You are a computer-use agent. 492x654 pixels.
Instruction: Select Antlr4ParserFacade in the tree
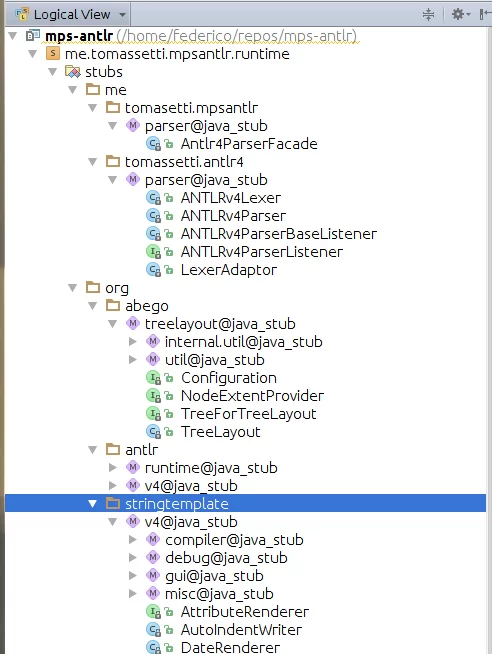pyautogui.click(x=249, y=144)
